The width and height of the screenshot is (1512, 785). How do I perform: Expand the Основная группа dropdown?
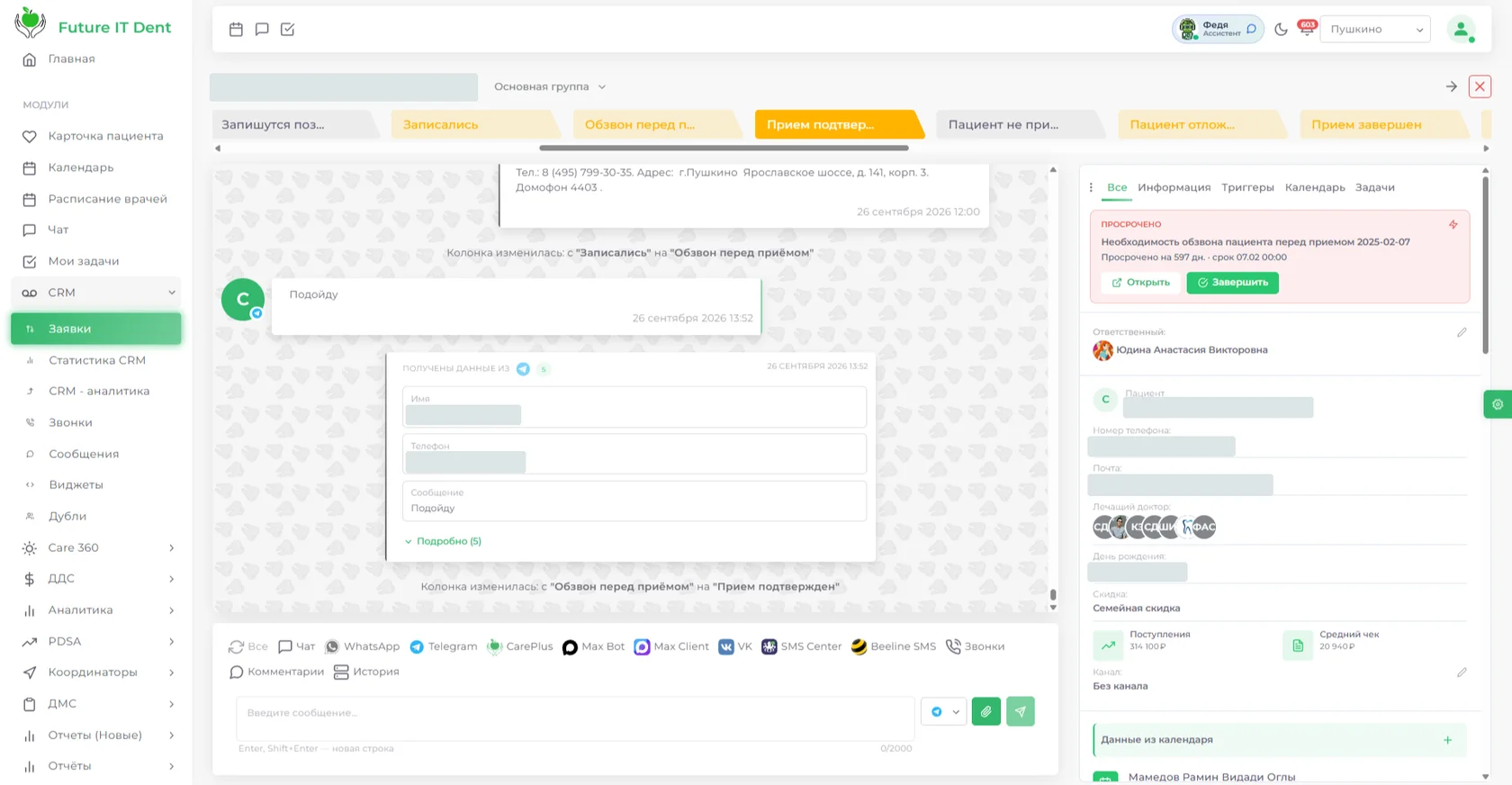(x=550, y=86)
